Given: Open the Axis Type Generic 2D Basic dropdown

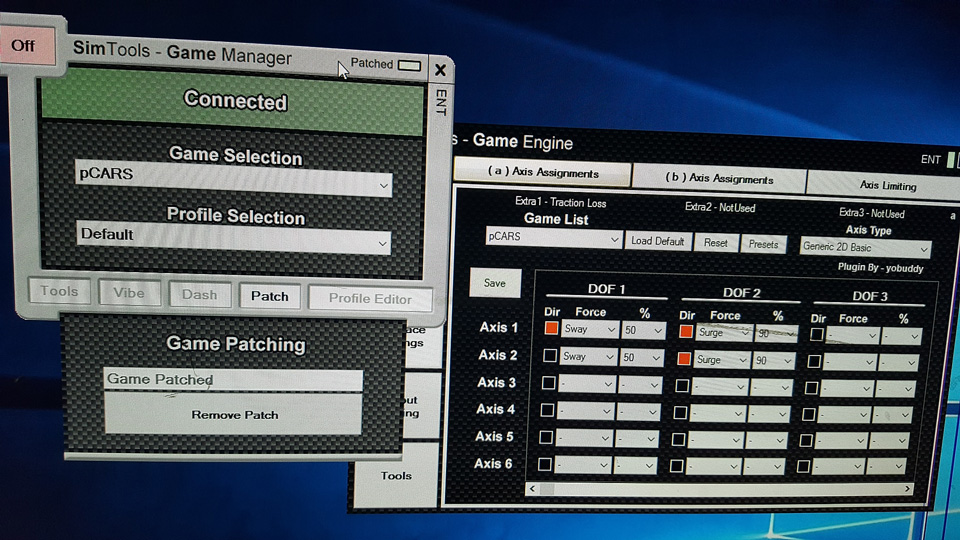Looking at the screenshot, I should (x=865, y=247).
